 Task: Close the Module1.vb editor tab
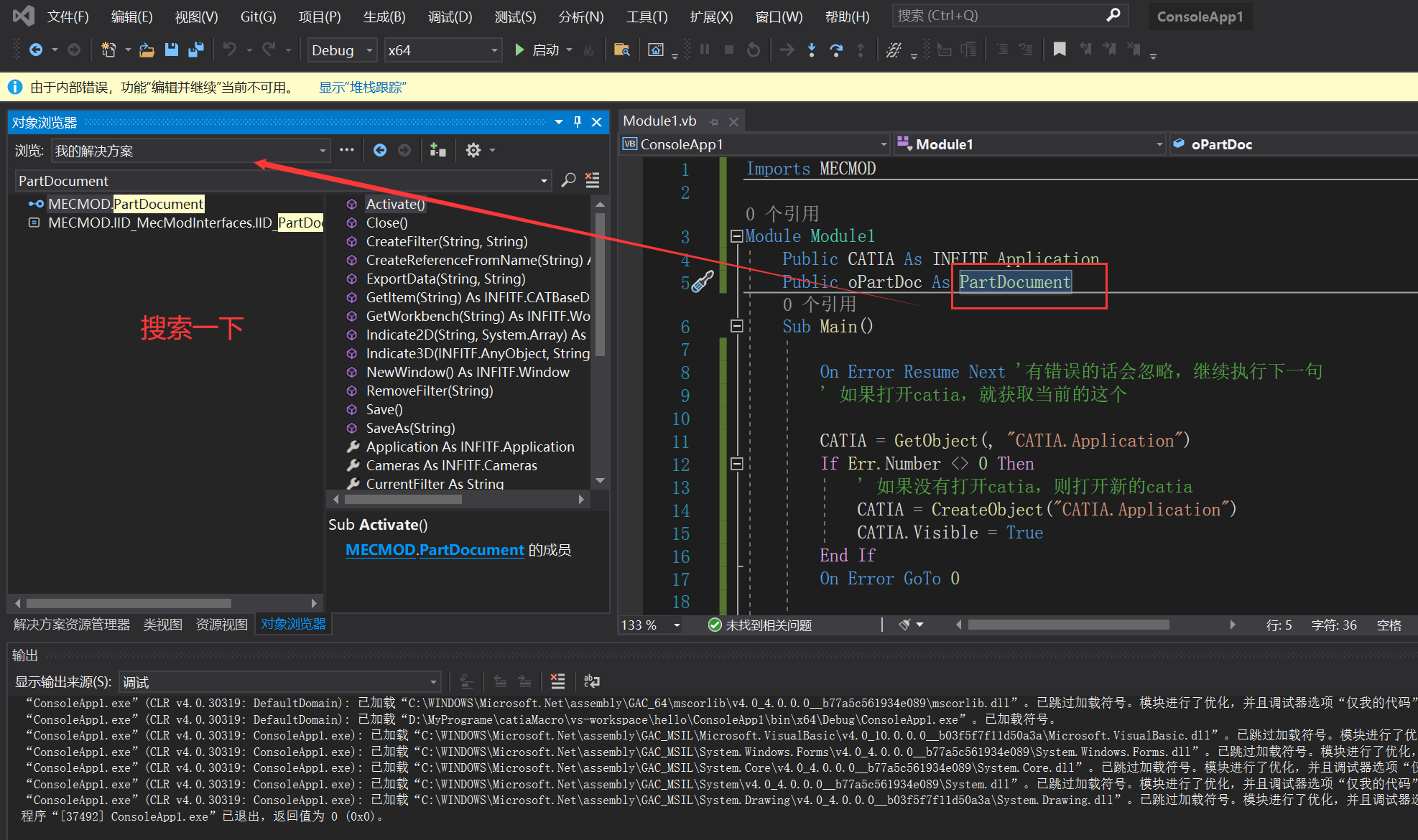733,122
